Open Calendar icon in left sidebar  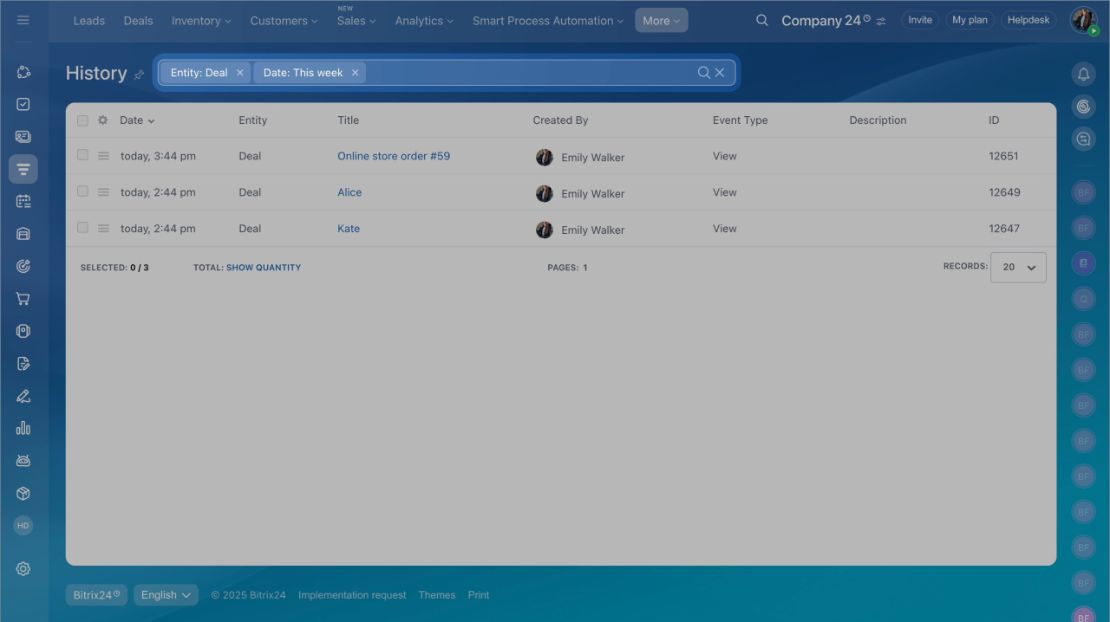click(23, 202)
